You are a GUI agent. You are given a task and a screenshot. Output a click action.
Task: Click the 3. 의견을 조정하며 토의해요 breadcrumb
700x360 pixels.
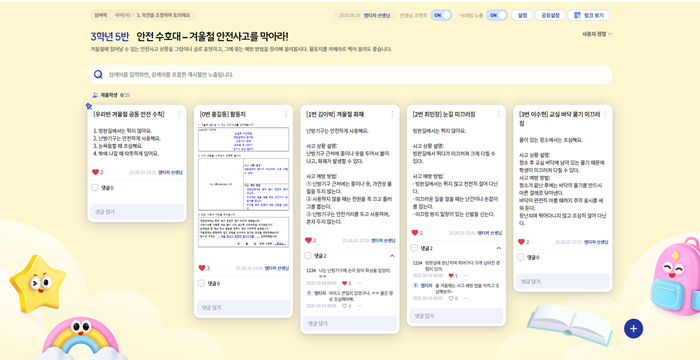point(163,15)
